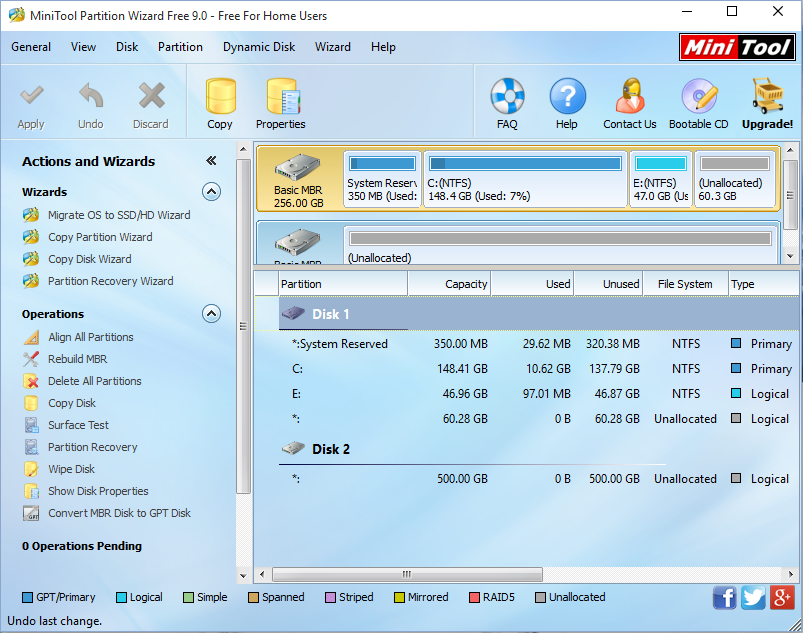This screenshot has width=803, height=633.
Task: Collapse the Actions and Wizards panel
Action: pos(211,161)
